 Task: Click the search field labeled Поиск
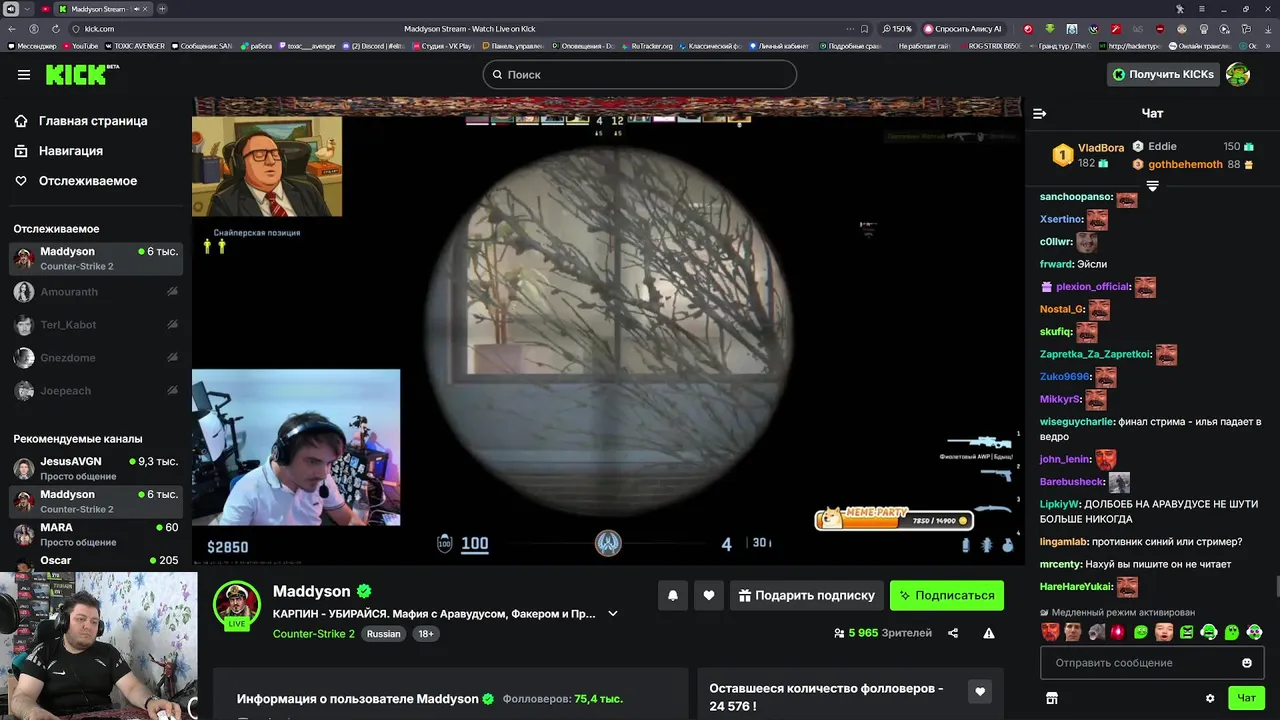pos(640,74)
